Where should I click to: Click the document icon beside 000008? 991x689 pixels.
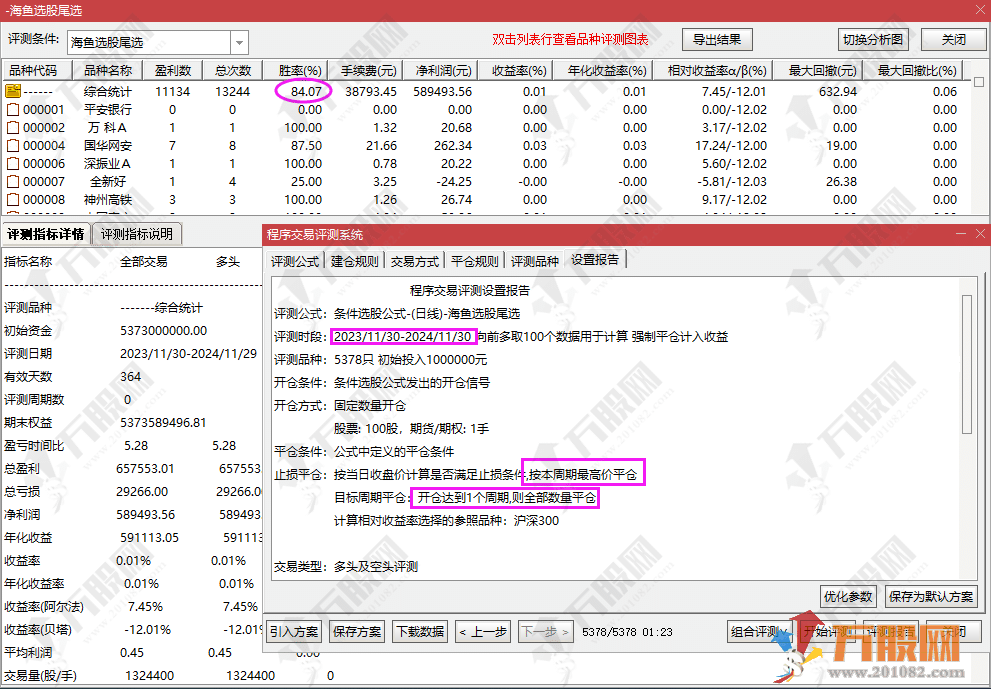[13, 200]
